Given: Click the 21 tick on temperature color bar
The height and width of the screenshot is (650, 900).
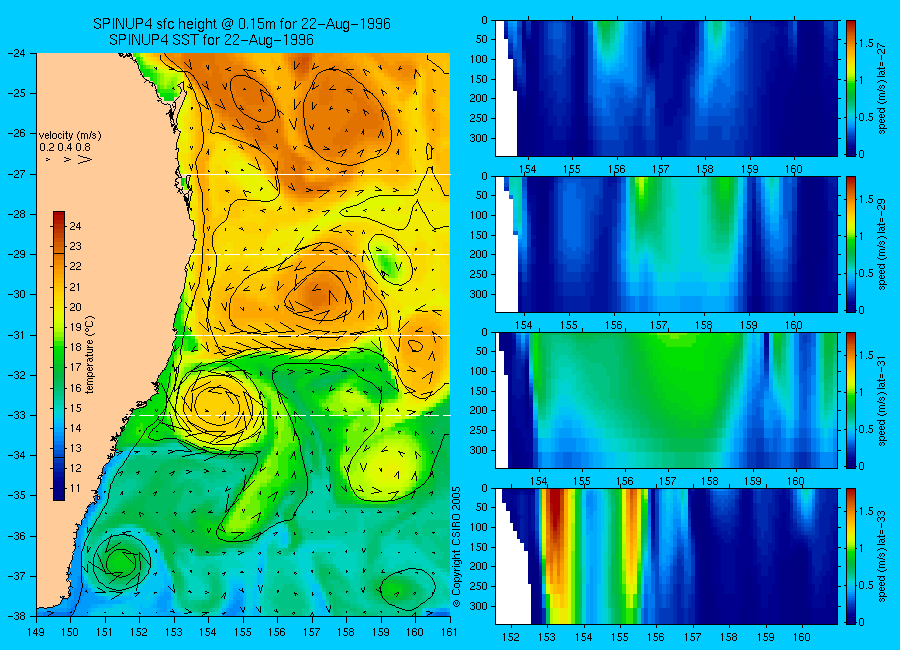Looking at the screenshot, I should pyautogui.click(x=75, y=287).
